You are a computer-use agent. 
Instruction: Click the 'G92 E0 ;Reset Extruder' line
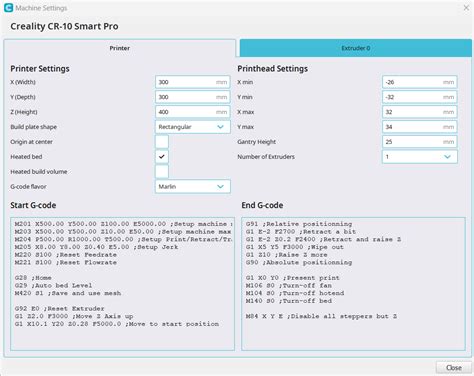point(59,308)
